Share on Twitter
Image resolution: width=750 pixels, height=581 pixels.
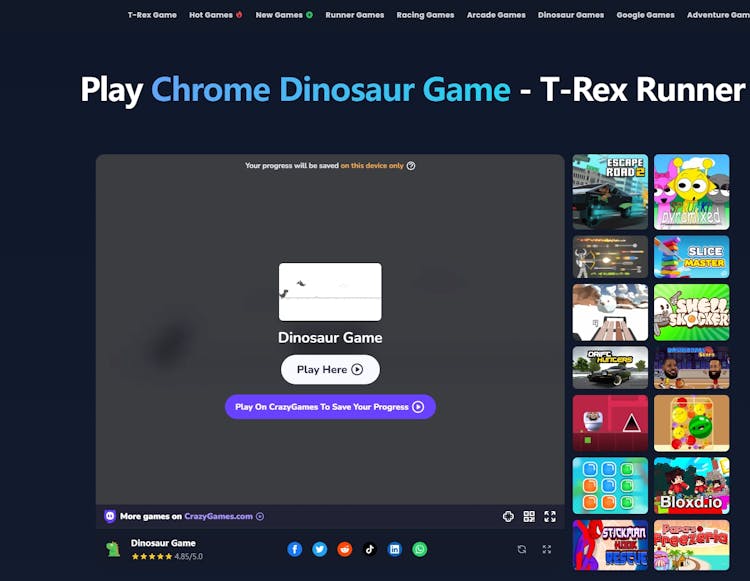click(320, 549)
